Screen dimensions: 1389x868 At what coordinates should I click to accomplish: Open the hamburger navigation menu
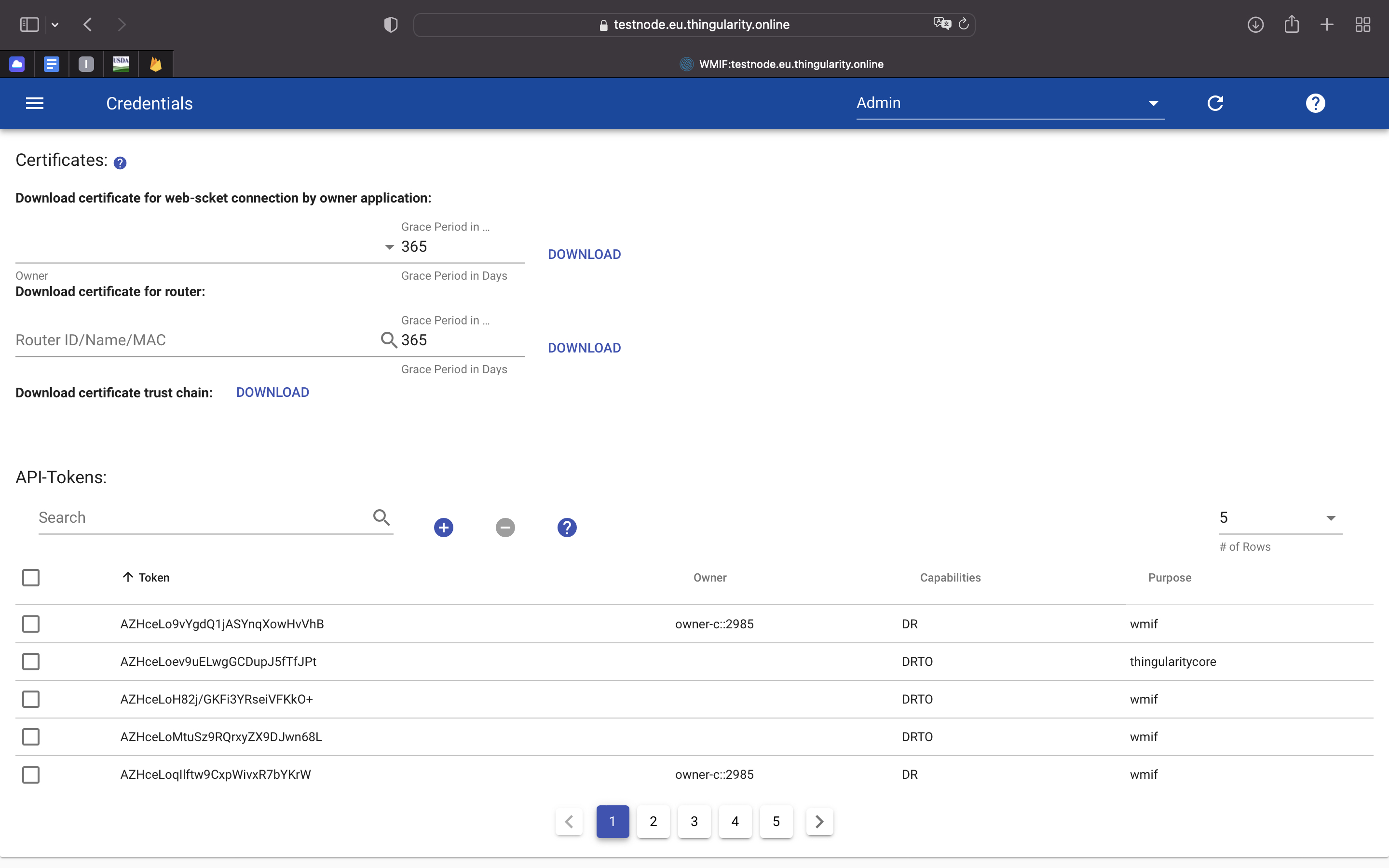coord(34,103)
